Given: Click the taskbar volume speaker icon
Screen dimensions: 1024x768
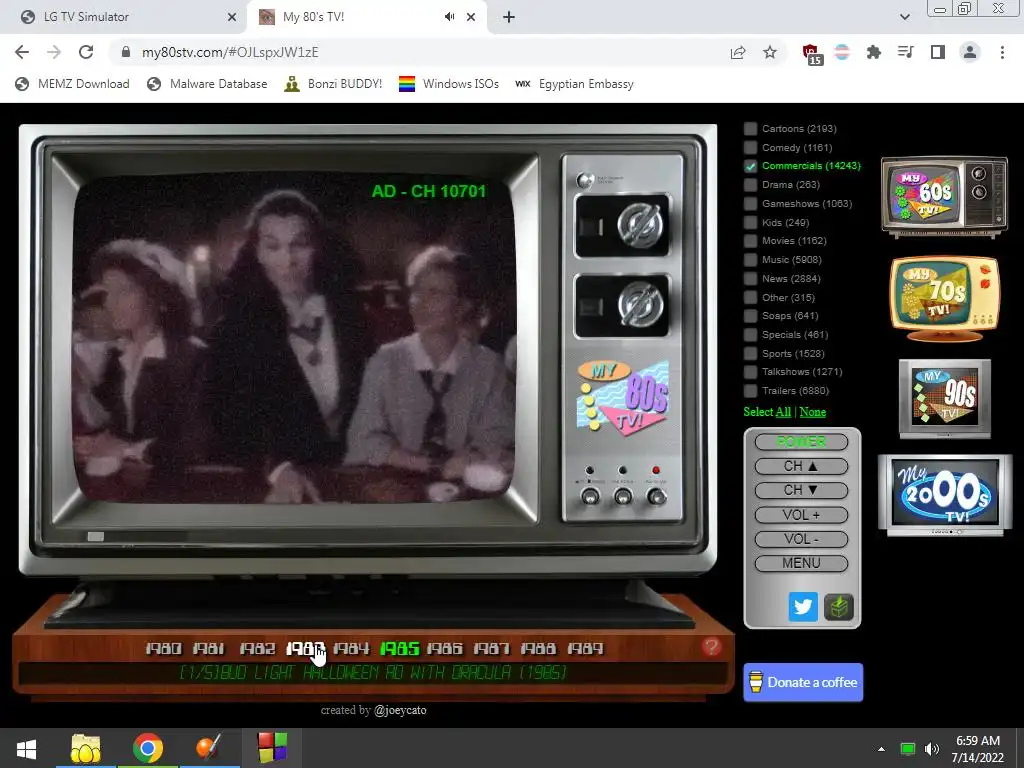Looking at the screenshot, I should pos(932,749).
